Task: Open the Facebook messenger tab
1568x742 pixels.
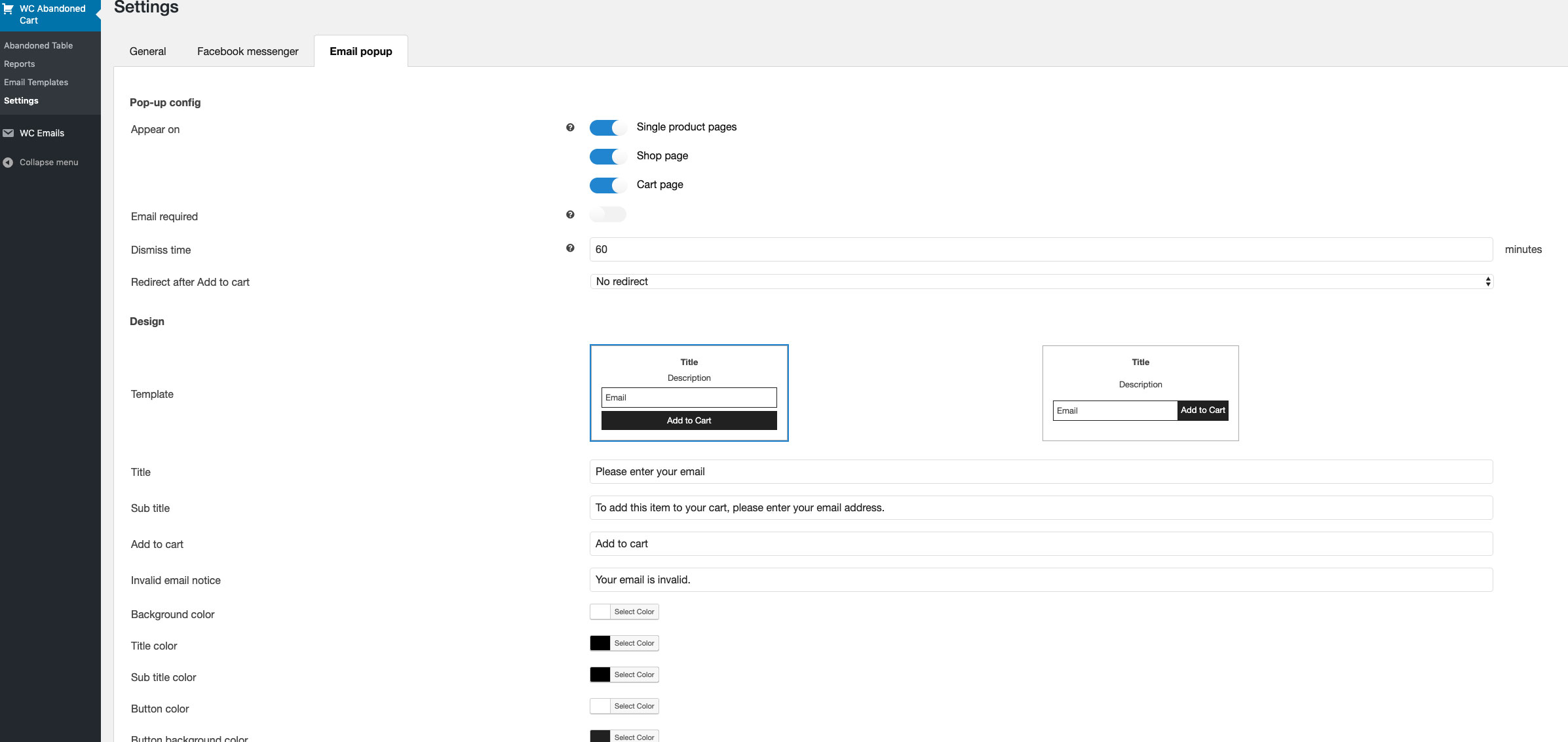Action: pyautogui.click(x=248, y=51)
